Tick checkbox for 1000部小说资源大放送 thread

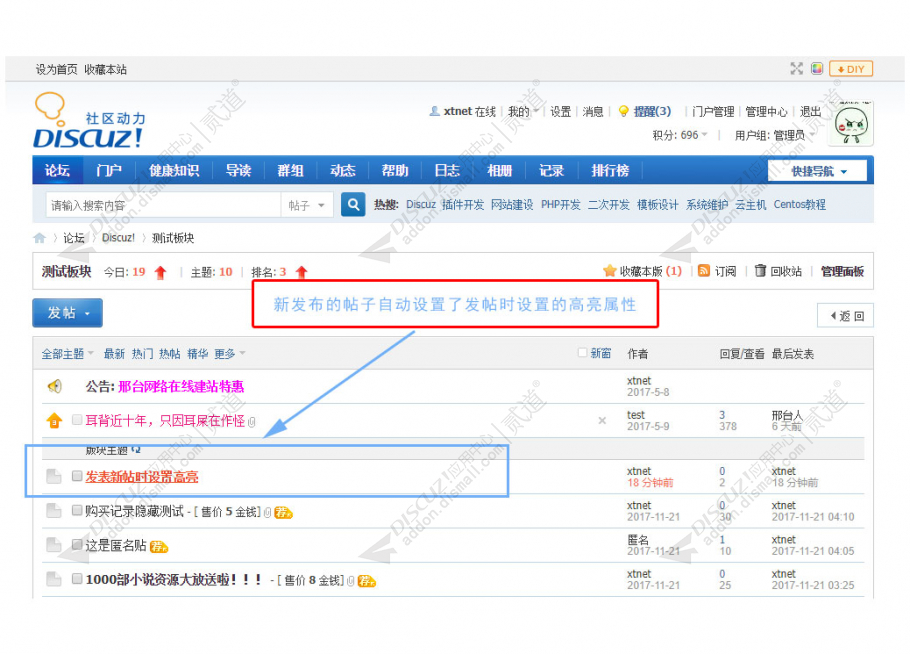[x=77, y=579]
